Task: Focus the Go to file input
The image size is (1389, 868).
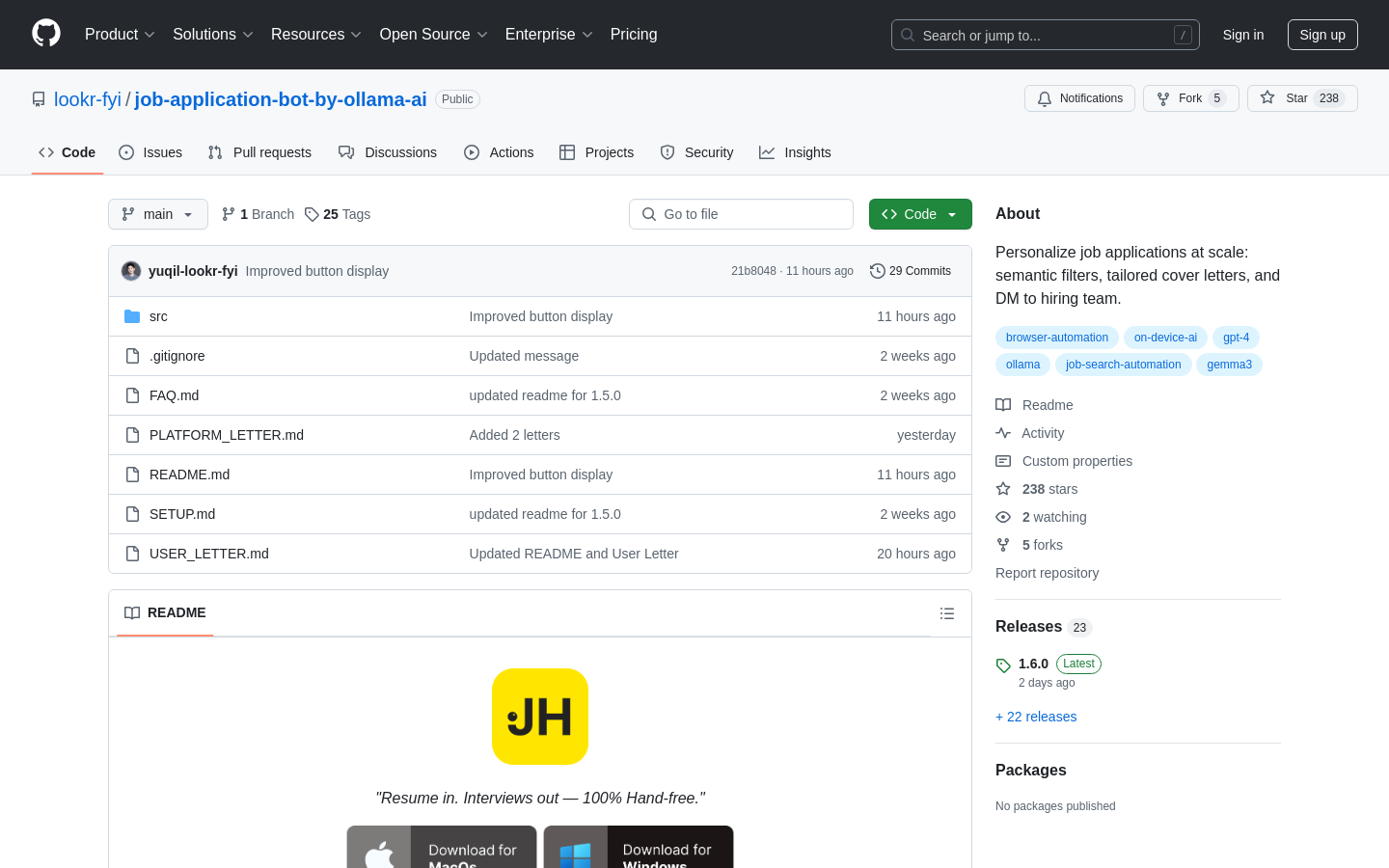Action: 741,214
